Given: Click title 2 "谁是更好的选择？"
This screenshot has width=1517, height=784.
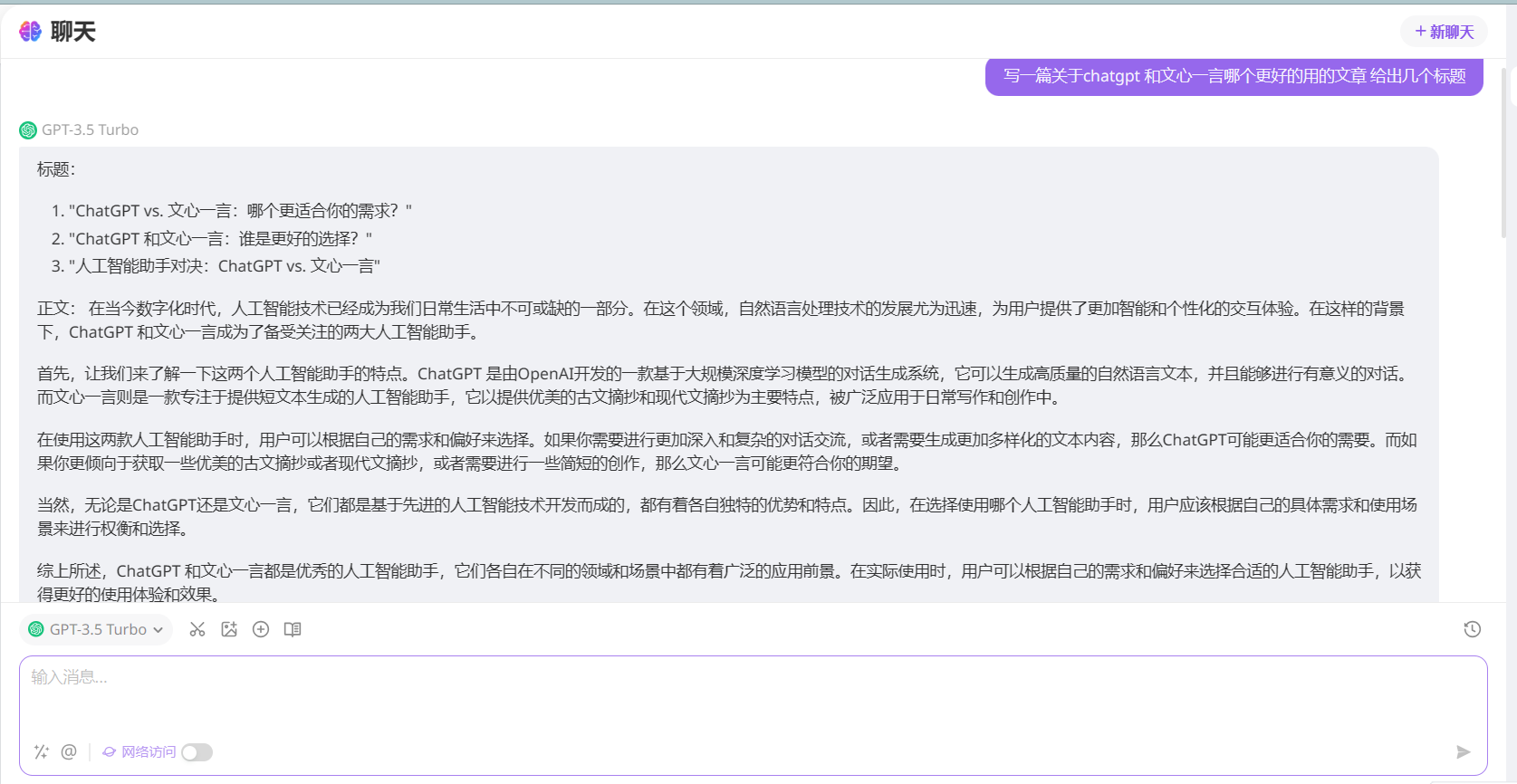Looking at the screenshot, I should tap(220, 239).
